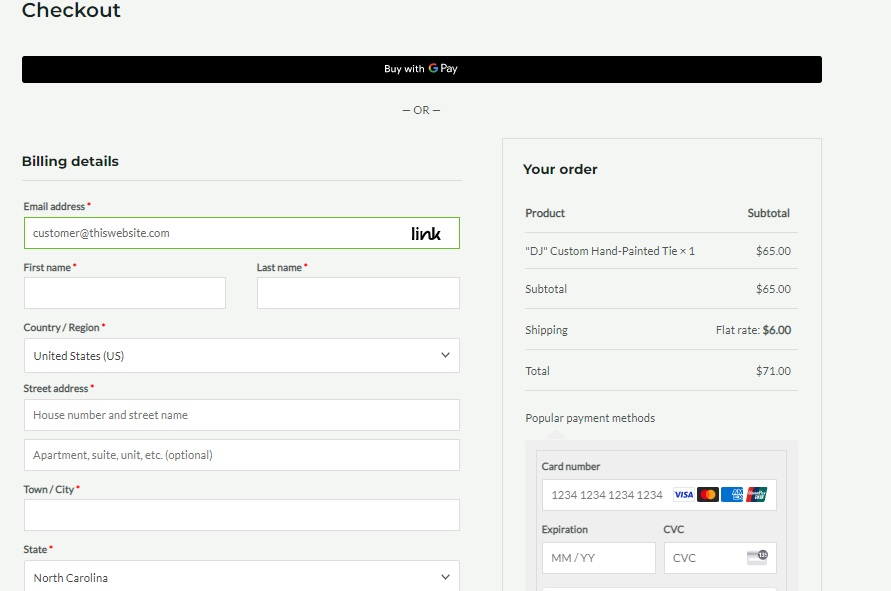Click the American Express logo
This screenshot has height=591, width=891.
point(732,495)
